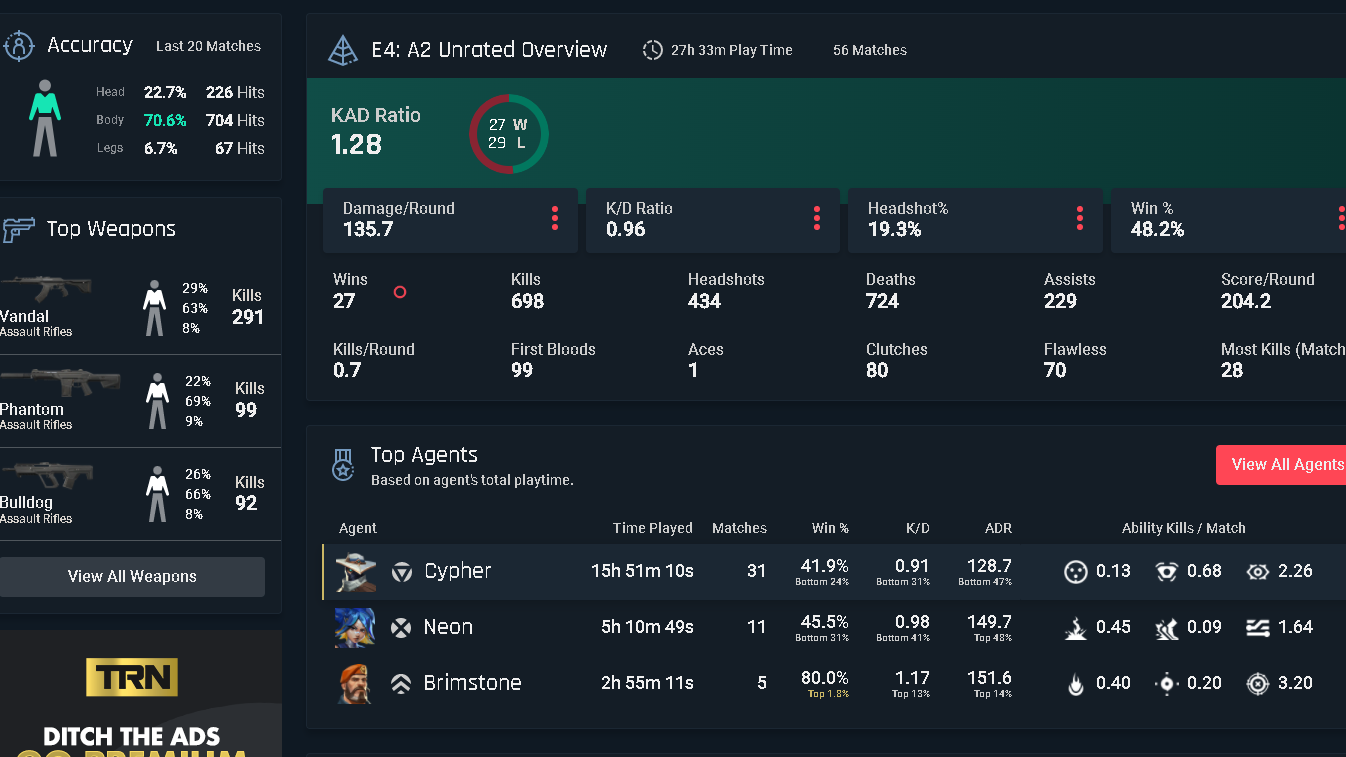Click the Headshots value 434
The height and width of the screenshot is (757, 1346).
[704, 302]
